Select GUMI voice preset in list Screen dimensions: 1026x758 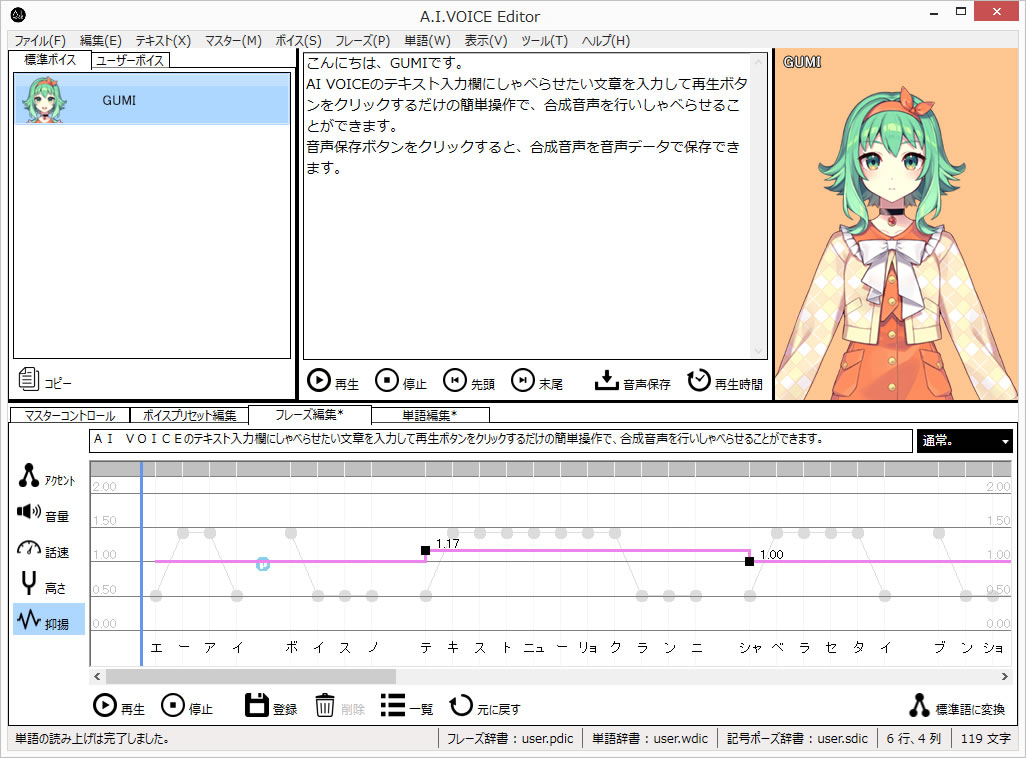click(152, 99)
